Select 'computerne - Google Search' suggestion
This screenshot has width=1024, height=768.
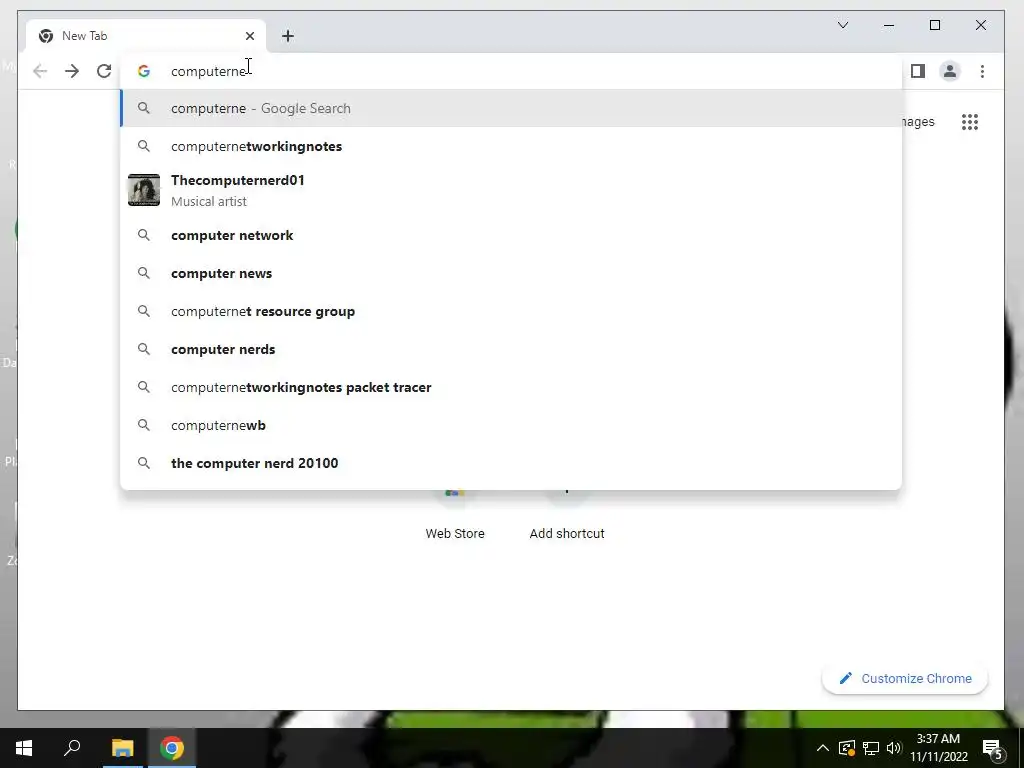[511, 108]
